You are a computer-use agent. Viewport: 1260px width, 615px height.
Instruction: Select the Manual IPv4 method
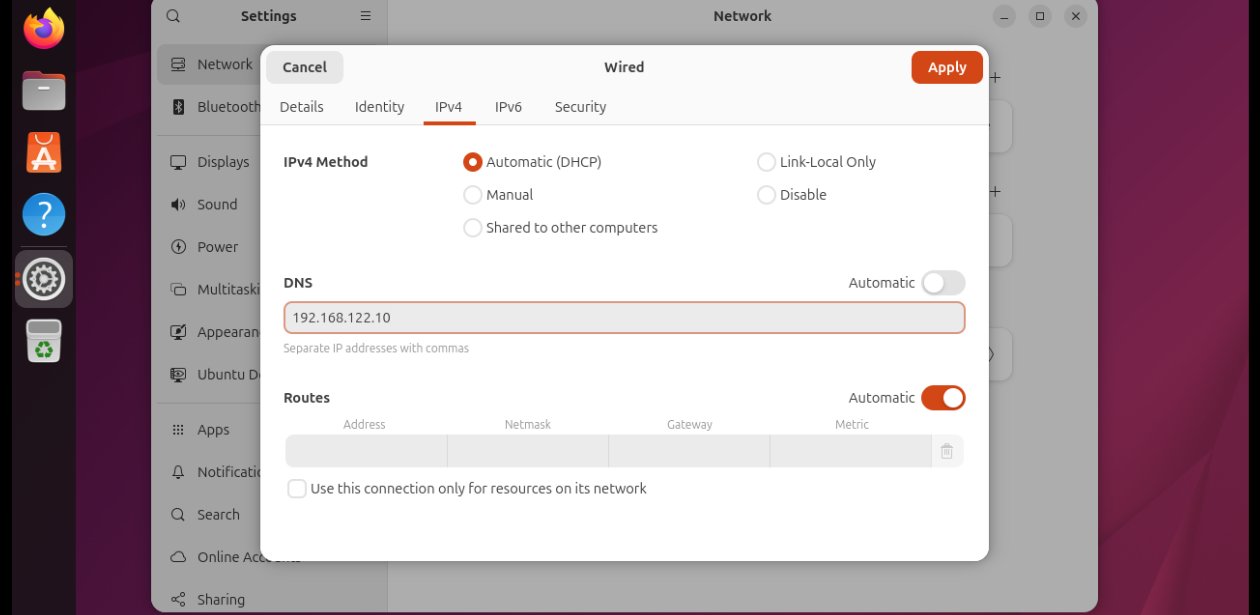click(473, 195)
